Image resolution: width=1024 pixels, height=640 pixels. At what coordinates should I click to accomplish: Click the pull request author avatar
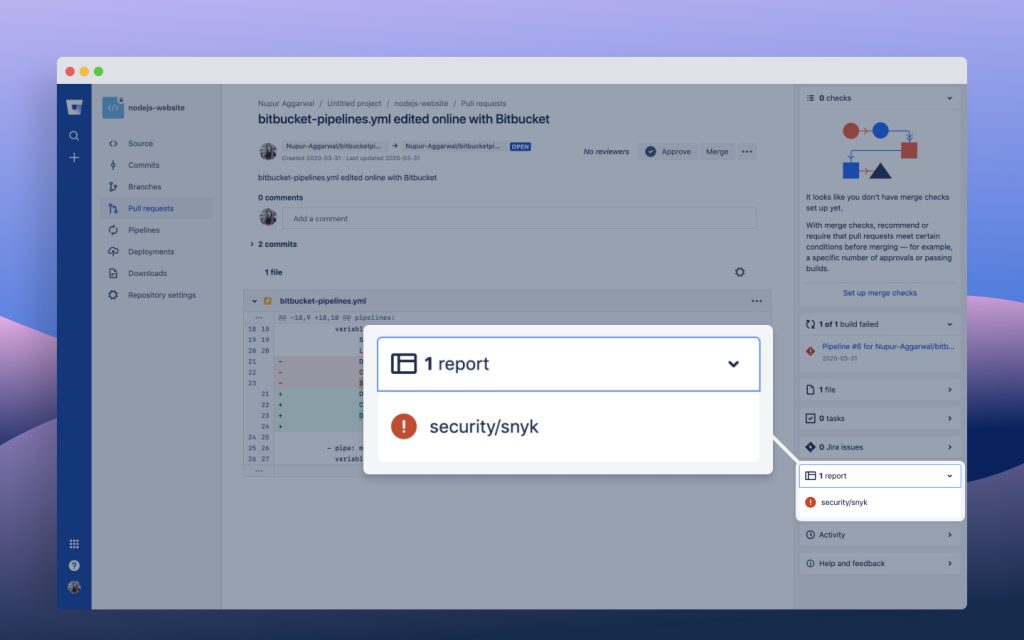pyautogui.click(x=268, y=152)
